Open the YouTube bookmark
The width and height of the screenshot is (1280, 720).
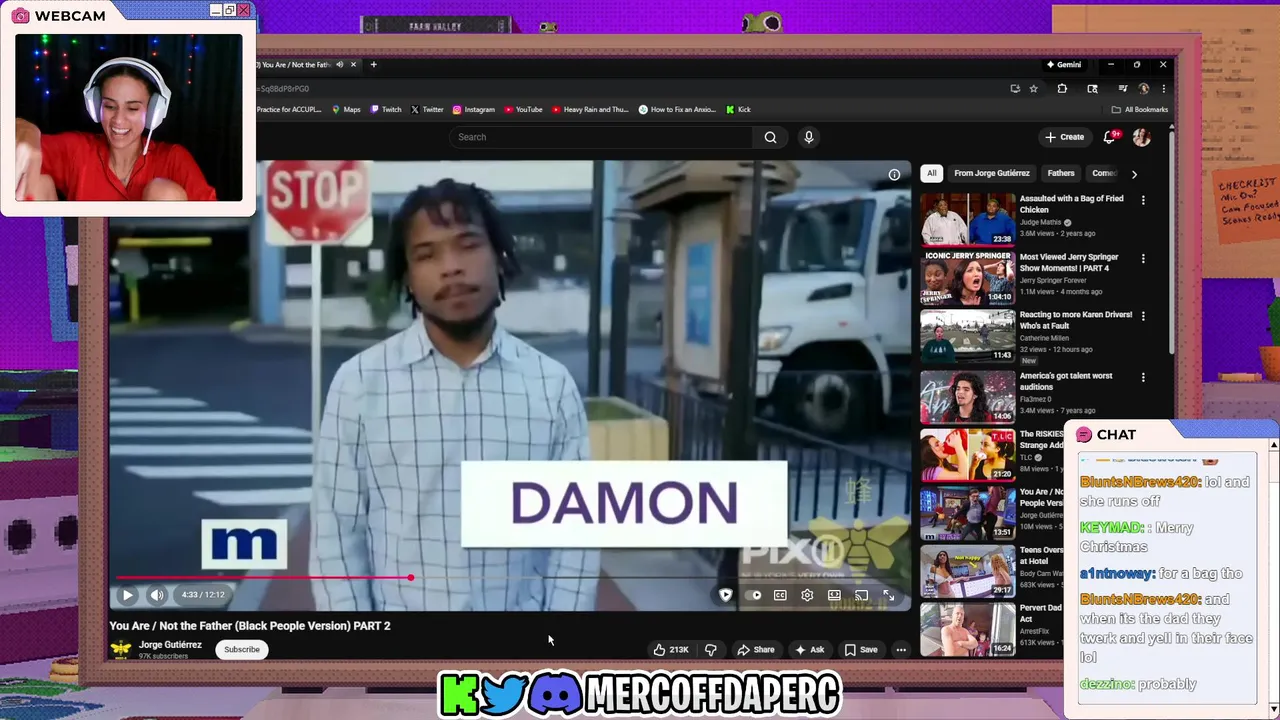pos(523,110)
